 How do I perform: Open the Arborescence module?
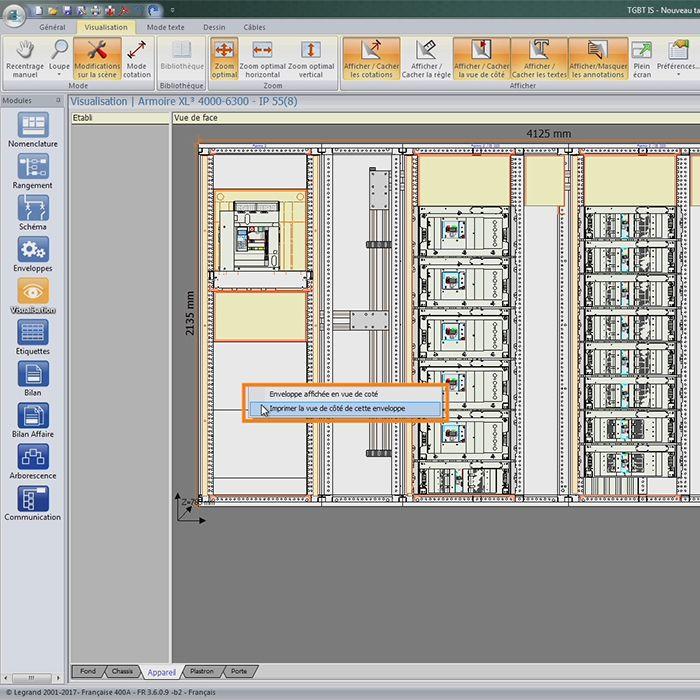tap(33, 462)
